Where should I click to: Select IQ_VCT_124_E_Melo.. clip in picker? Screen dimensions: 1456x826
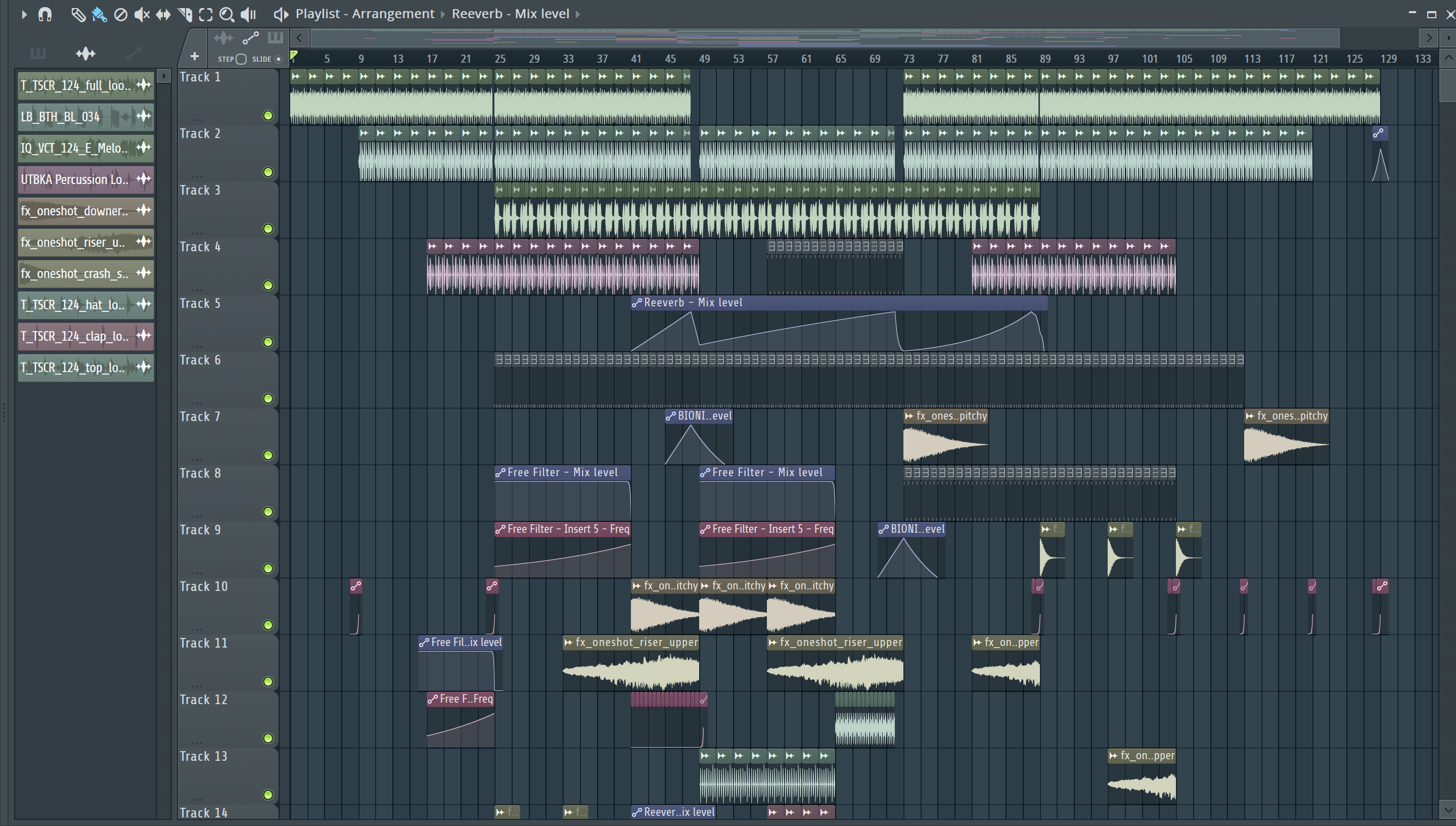85,148
